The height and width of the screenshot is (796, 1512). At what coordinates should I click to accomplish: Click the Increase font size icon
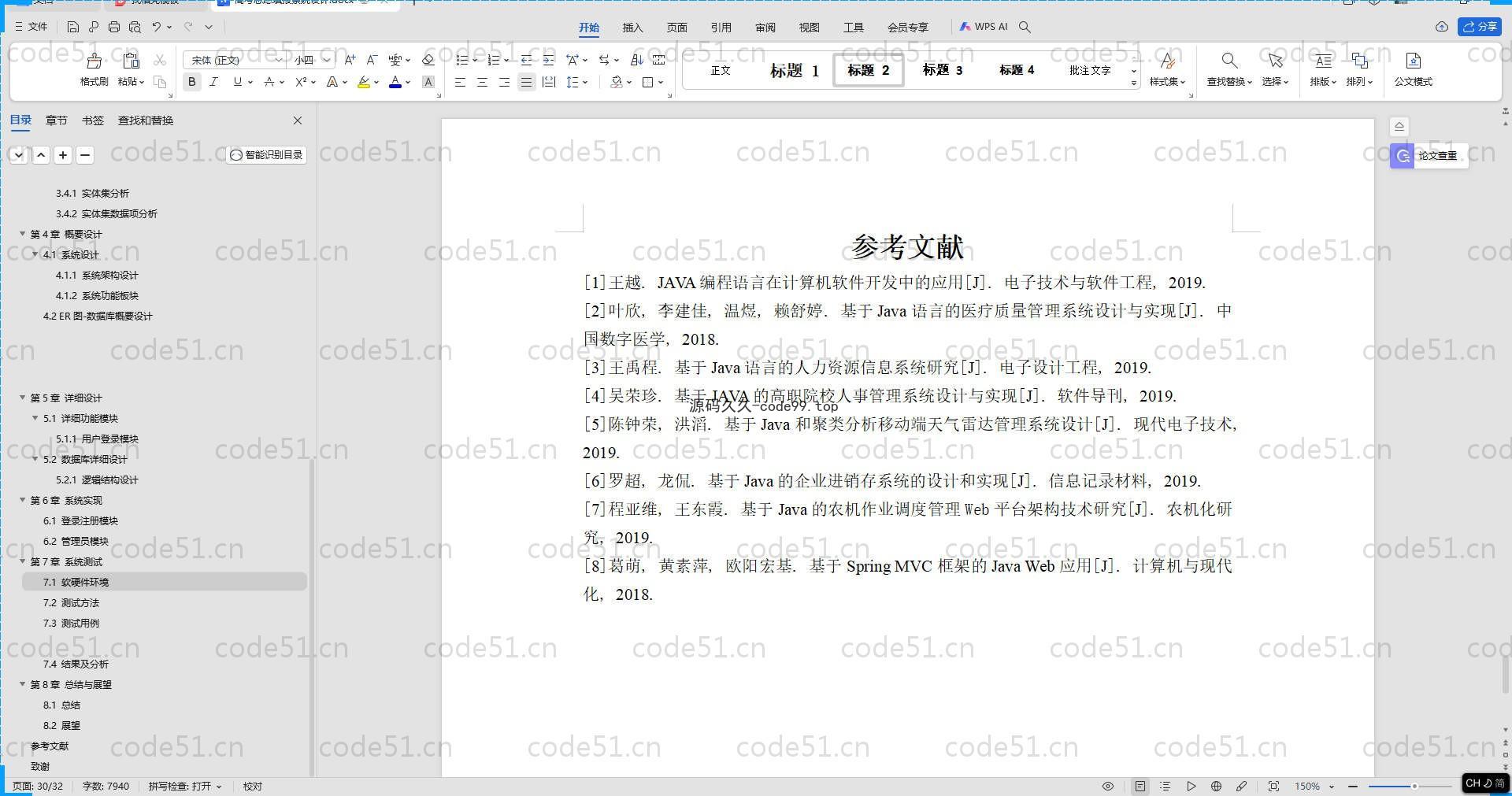coord(350,60)
